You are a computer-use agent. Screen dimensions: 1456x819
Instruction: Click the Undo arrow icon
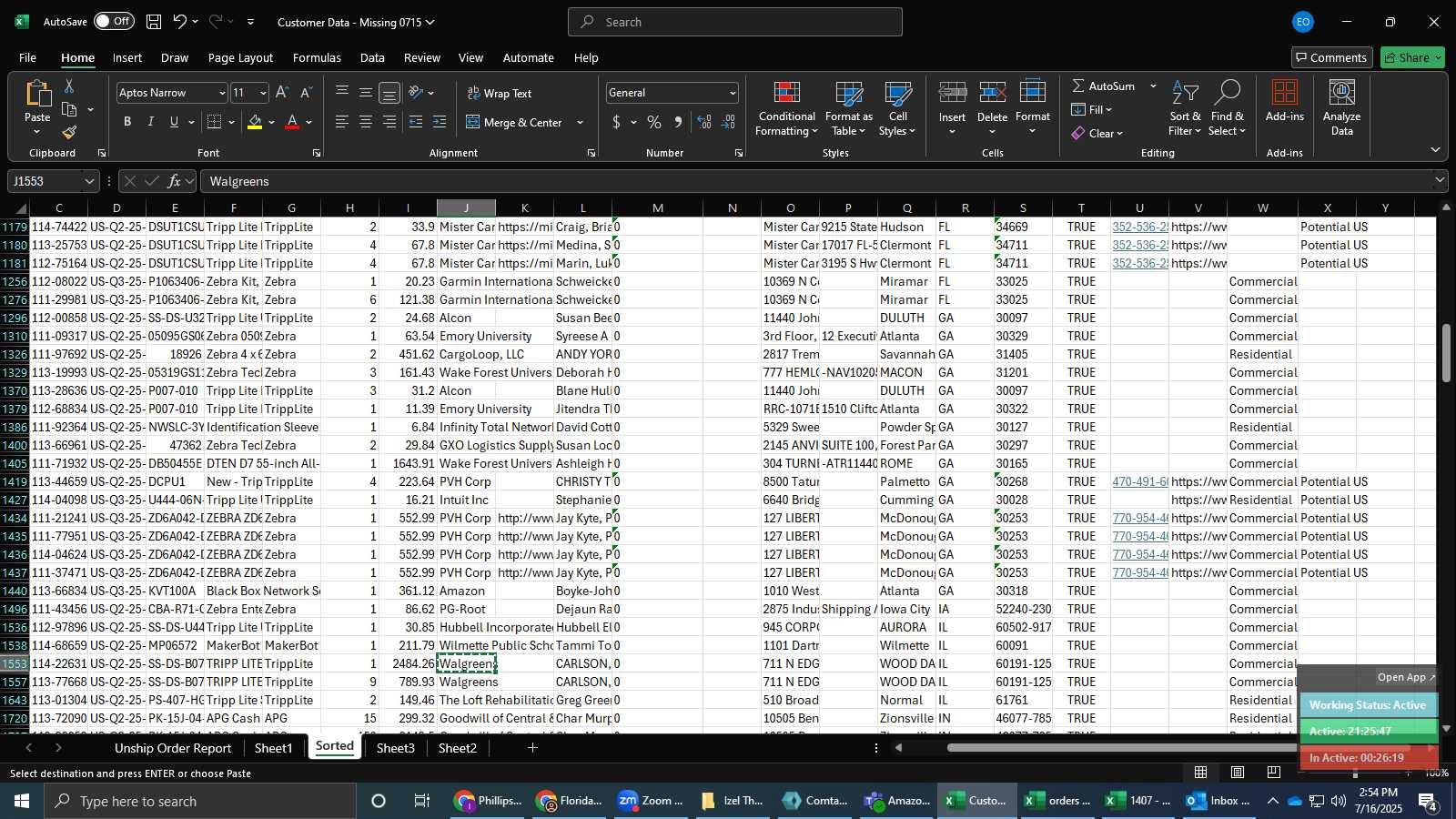point(180,22)
